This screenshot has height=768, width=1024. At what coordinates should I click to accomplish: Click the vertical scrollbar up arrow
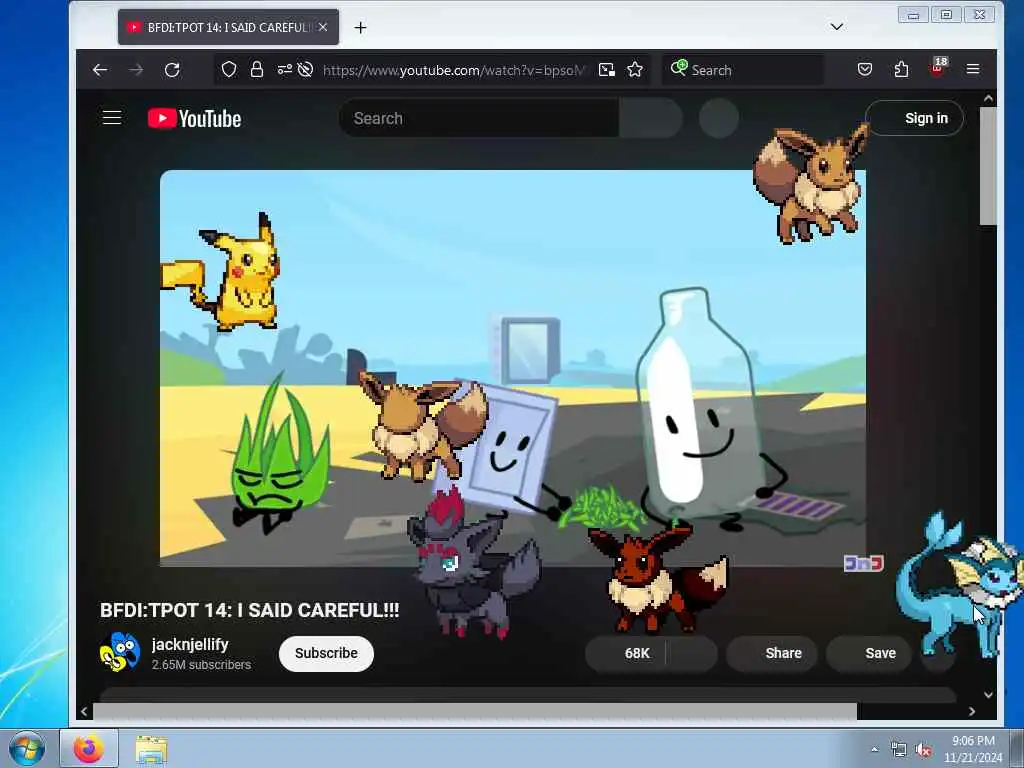pos(988,99)
